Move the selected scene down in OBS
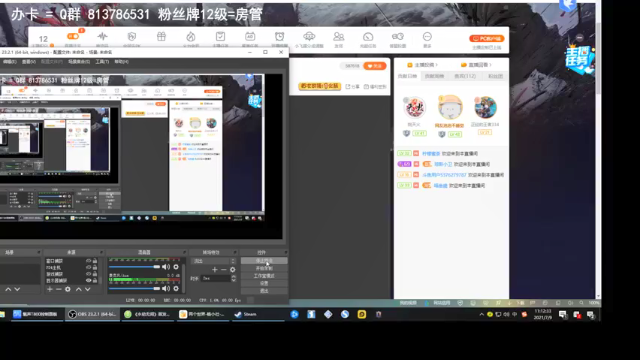 pyautogui.click(x=17, y=289)
